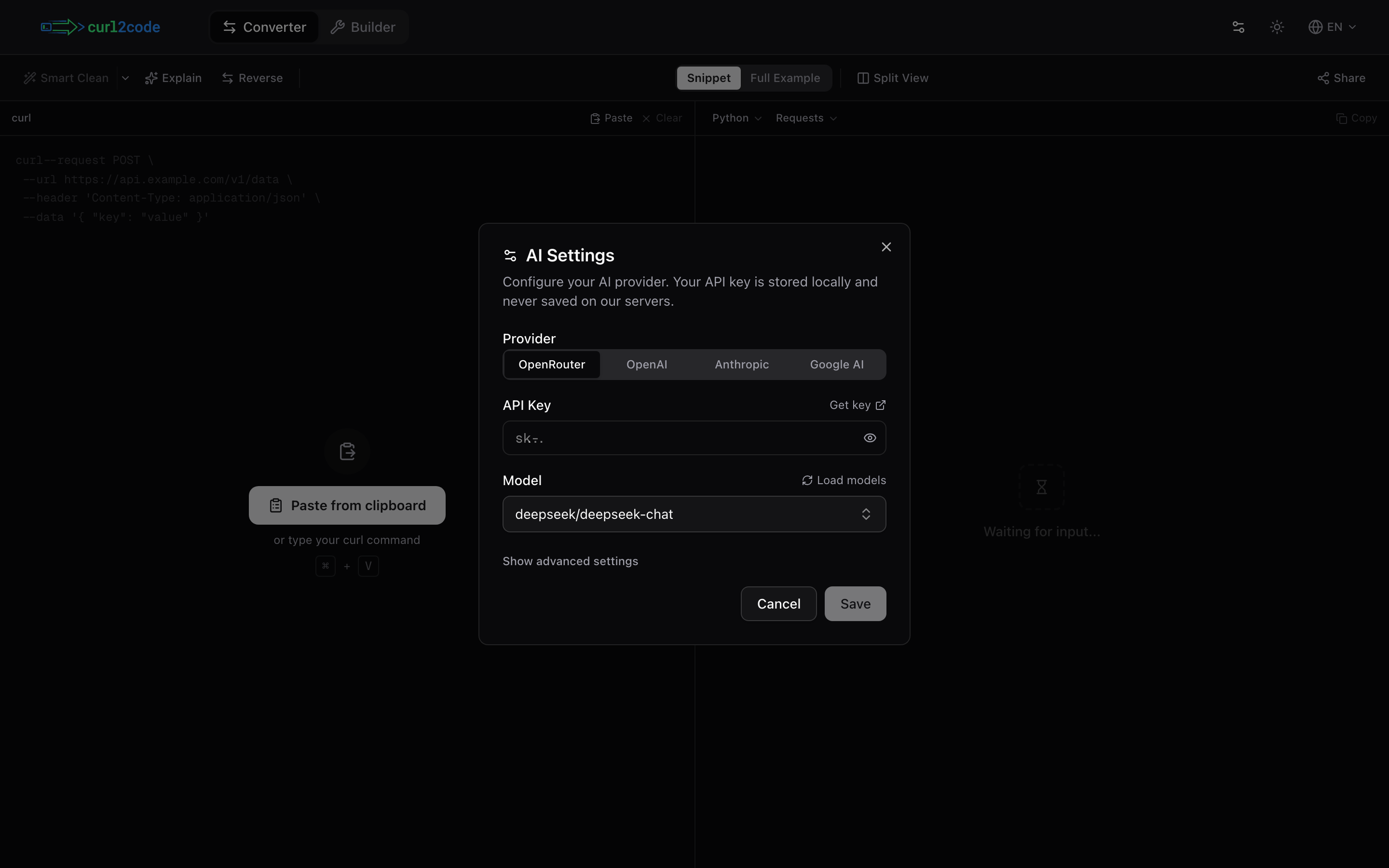Viewport: 1389px width, 868px height.
Task: Click the wrench icon on Builder tab
Action: click(x=338, y=27)
